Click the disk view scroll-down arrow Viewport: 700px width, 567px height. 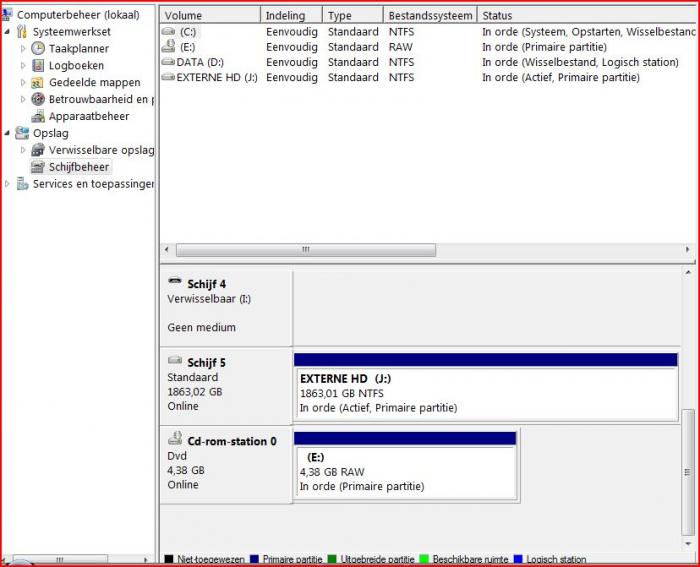tap(688, 543)
